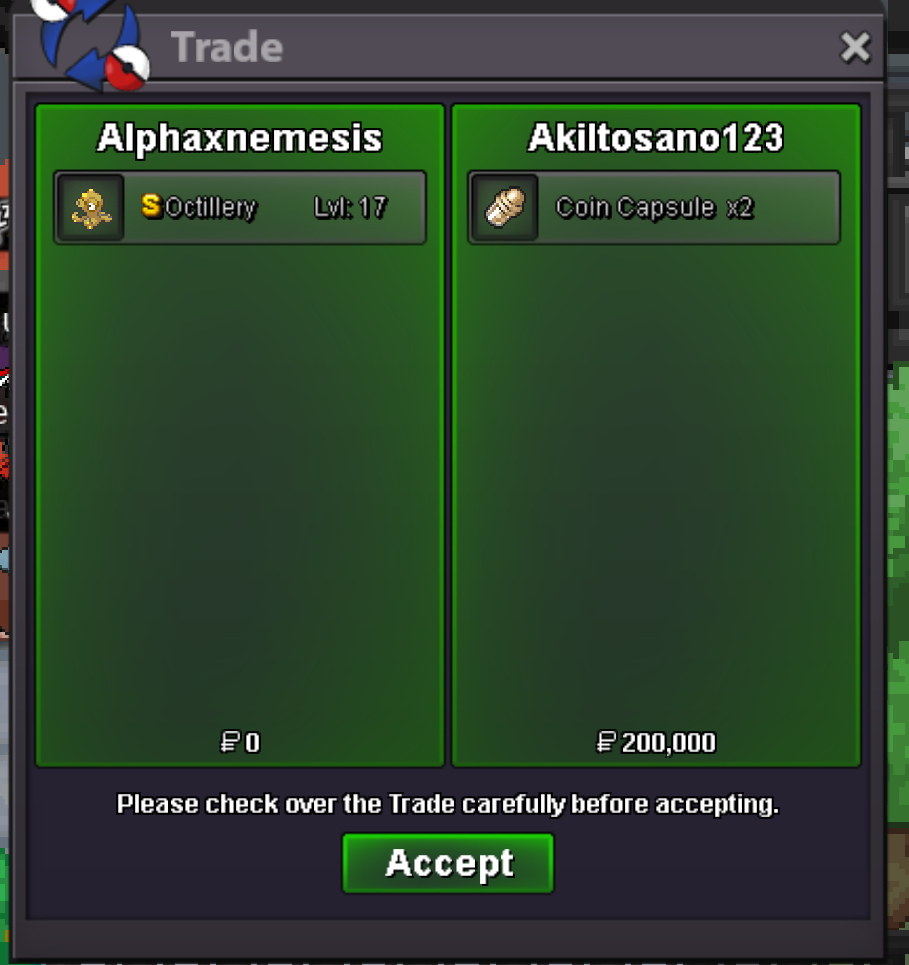The image size is (909, 965).
Task: Click Akiltosano123's 200,000 money offer
Action: (668, 743)
